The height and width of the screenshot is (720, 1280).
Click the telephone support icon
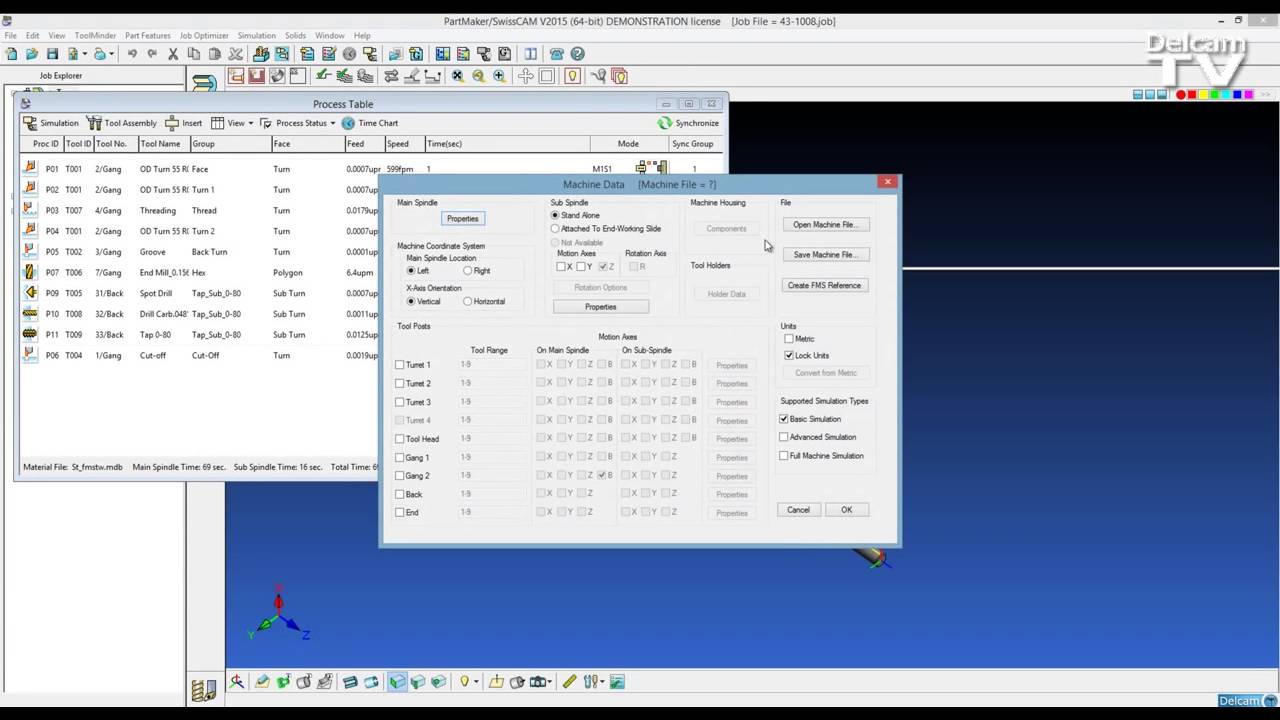point(557,54)
